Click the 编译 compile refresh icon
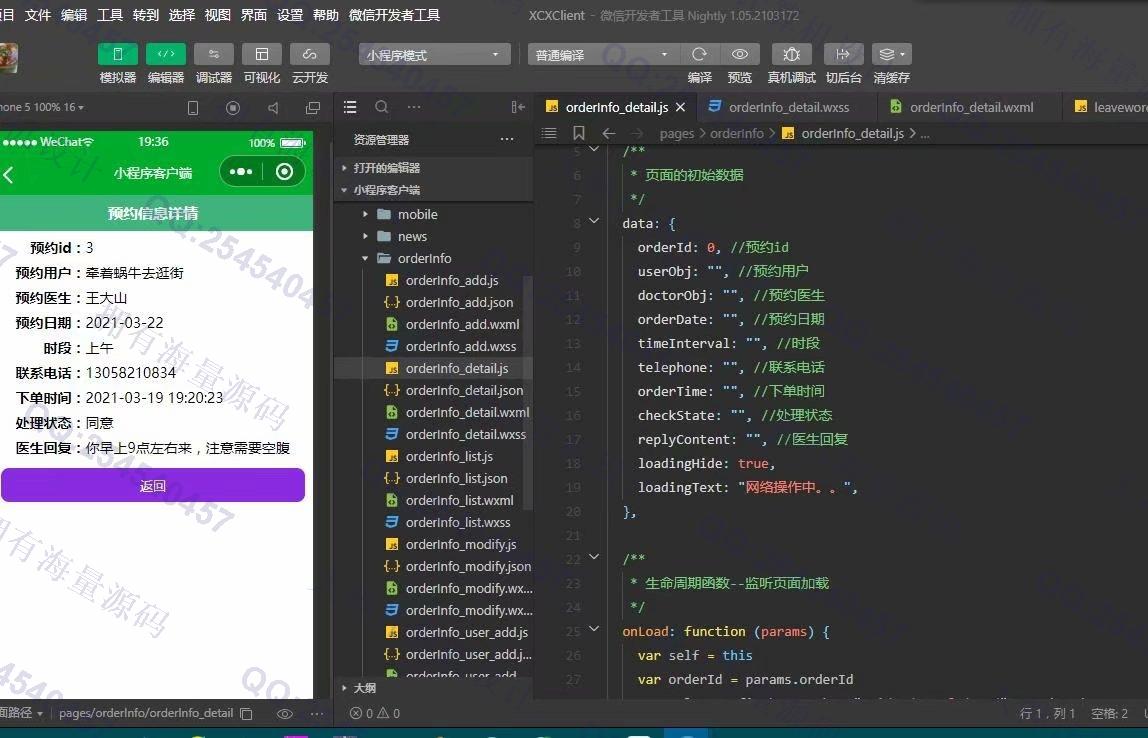 pos(699,54)
